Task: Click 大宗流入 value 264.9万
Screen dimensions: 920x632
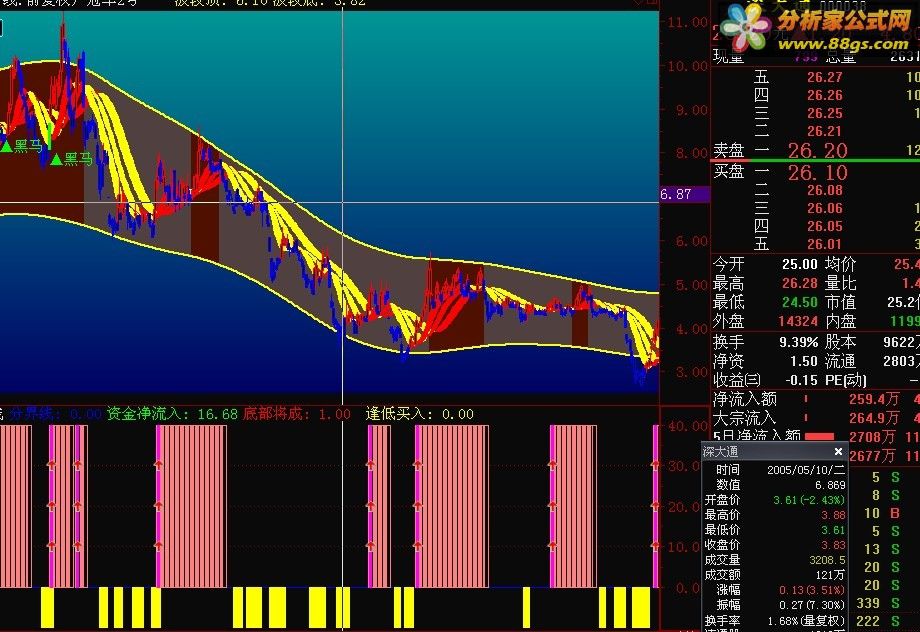Action: (x=874, y=418)
